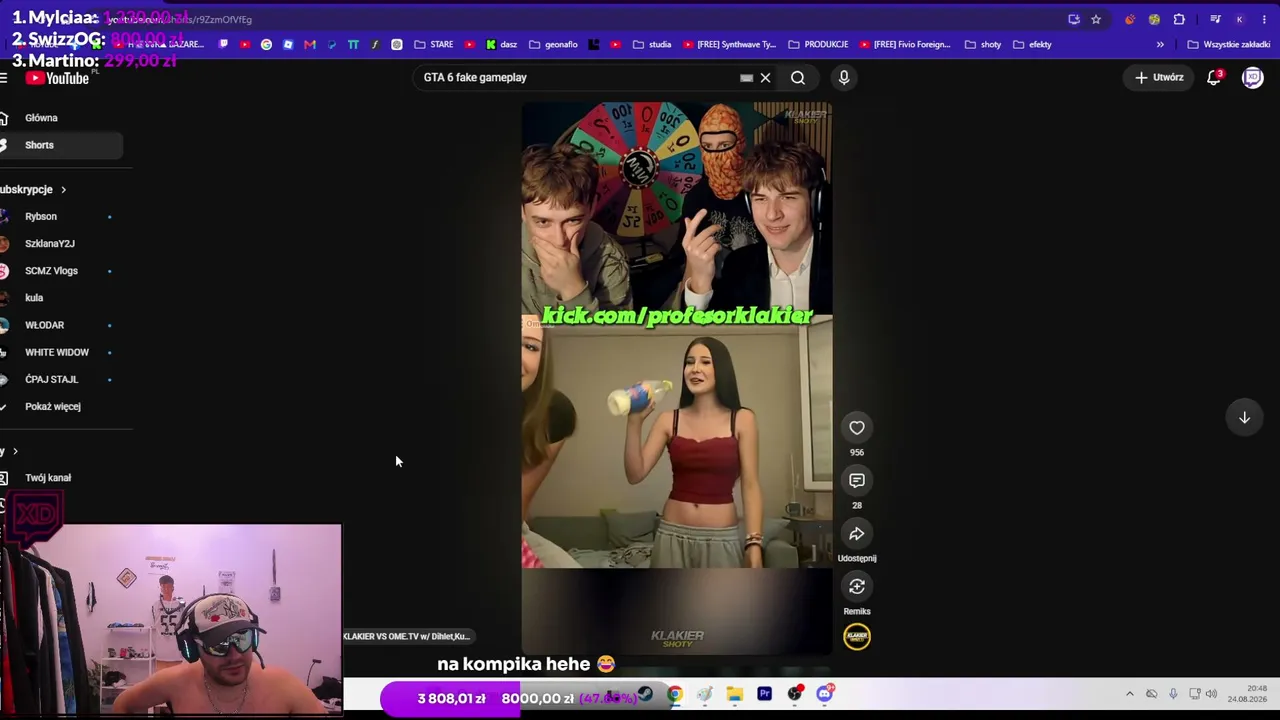Screen dimensions: 1280x720
Task: Open the FREE Fivio Foreign bookmark
Action: pyautogui.click(x=905, y=44)
